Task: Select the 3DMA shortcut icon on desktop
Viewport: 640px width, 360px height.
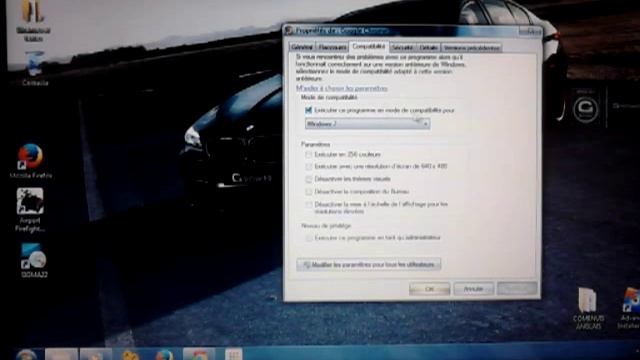Action: coord(33,260)
